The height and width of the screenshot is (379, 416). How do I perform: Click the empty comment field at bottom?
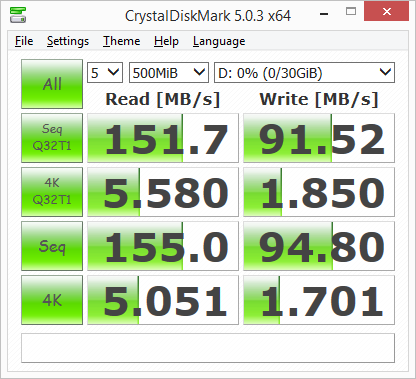tap(208, 348)
